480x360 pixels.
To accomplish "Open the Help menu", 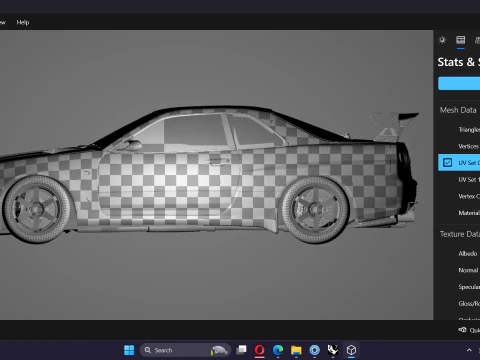I will pyautogui.click(x=23, y=22).
